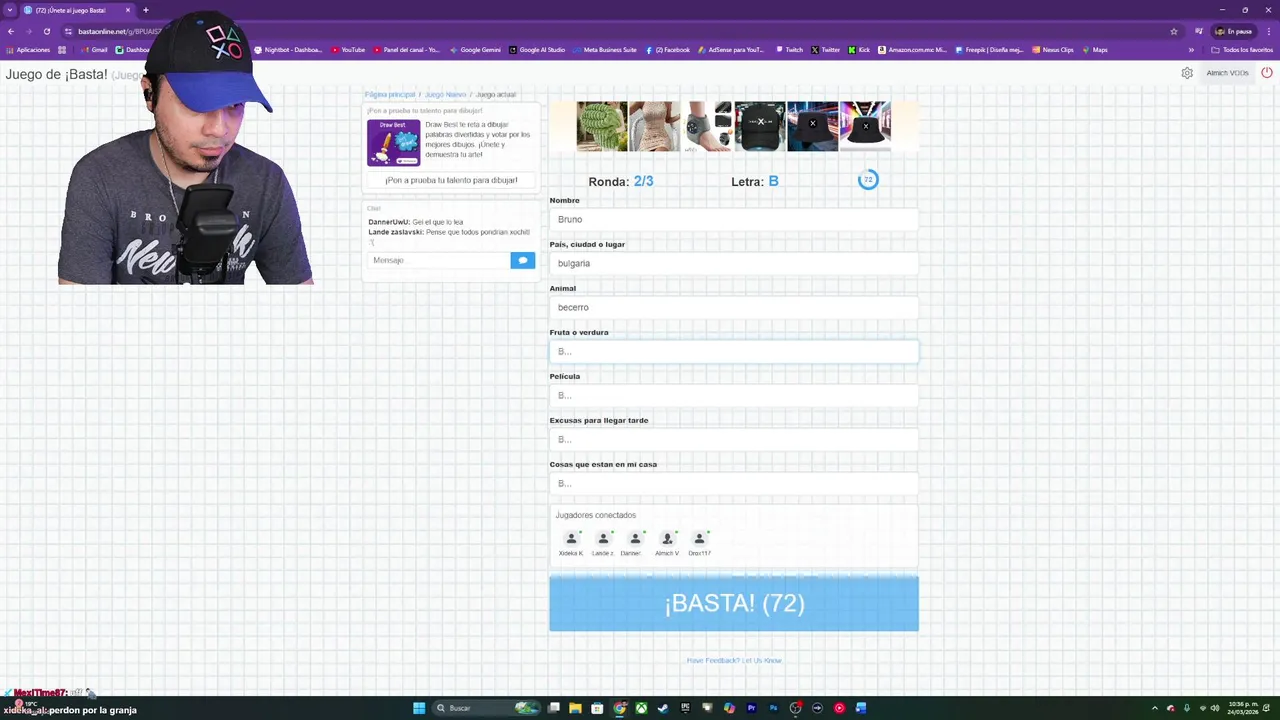This screenshot has height=720, width=1280.
Task: Open the 'Have Feedback? Let Us Know' link
Action: pos(734,660)
